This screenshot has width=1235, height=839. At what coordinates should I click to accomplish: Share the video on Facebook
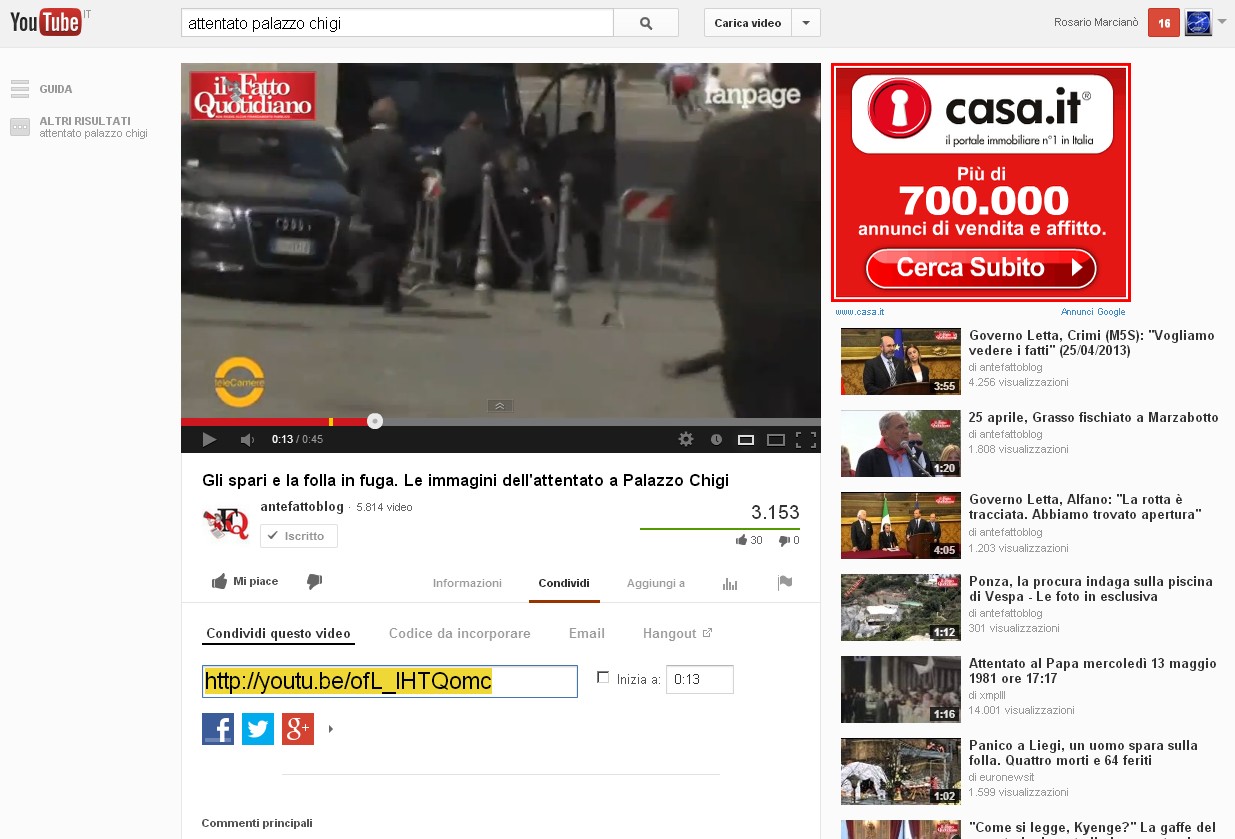[x=218, y=729]
